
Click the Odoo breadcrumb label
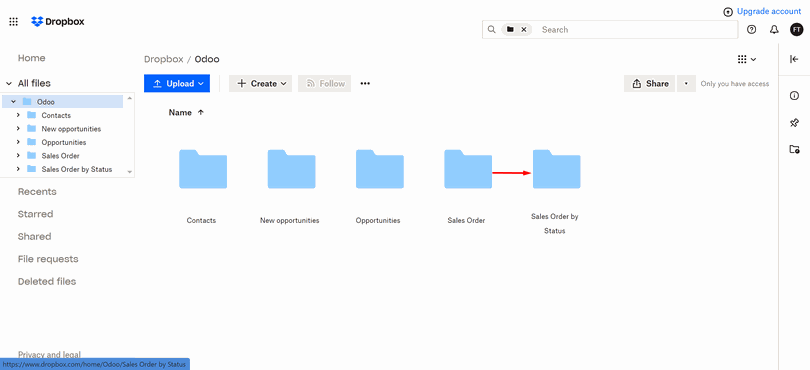(x=207, y=59)
